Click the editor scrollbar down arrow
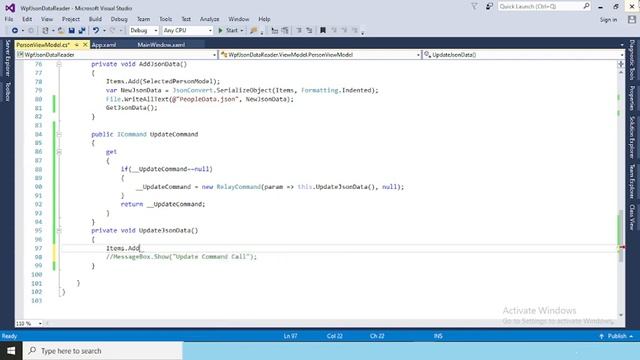The height and width of the screenshot is (360, 640). (621, 315)
